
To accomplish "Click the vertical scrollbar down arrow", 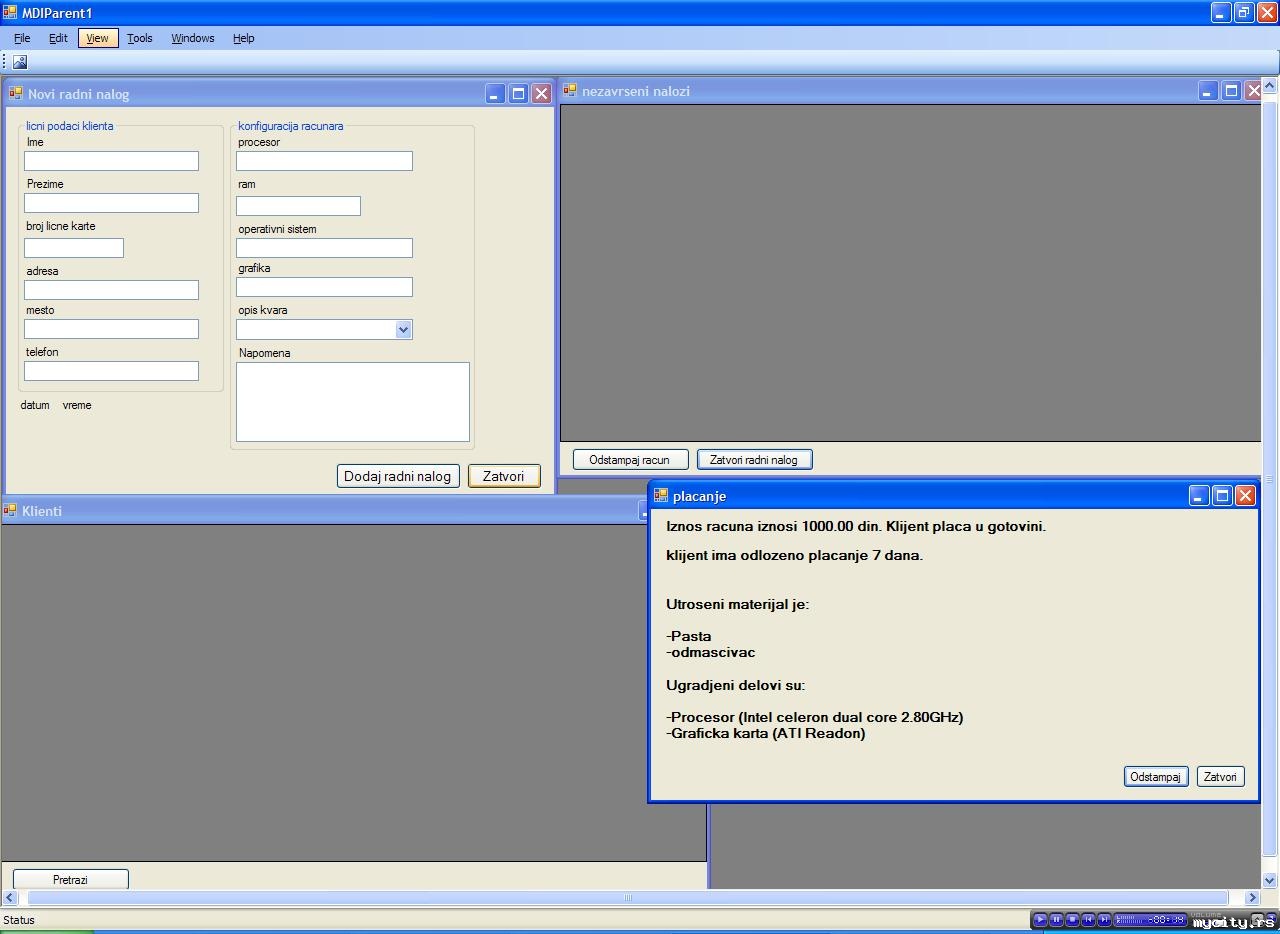I will pos(1270,881).
